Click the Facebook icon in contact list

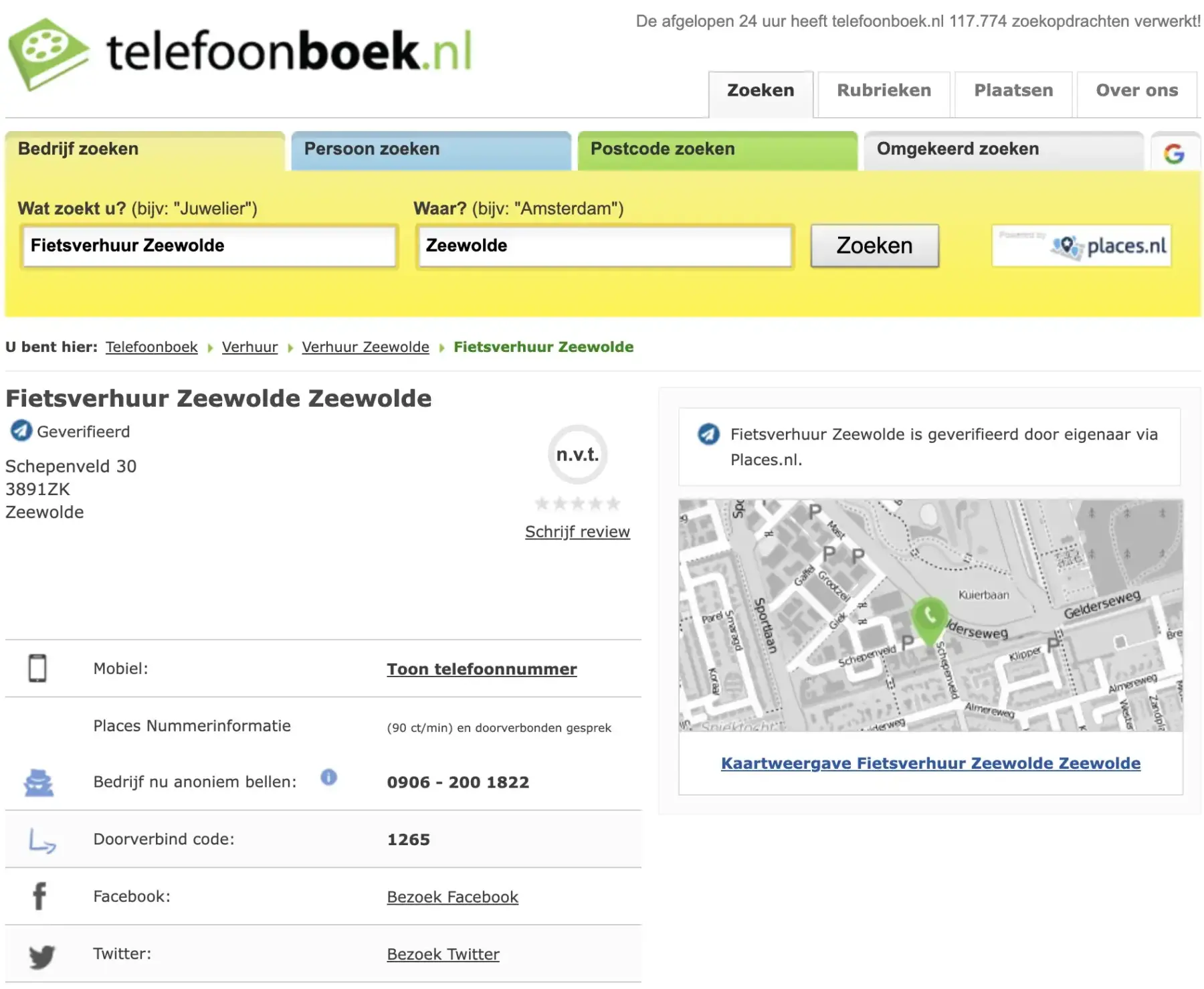[x=39, y=896]
